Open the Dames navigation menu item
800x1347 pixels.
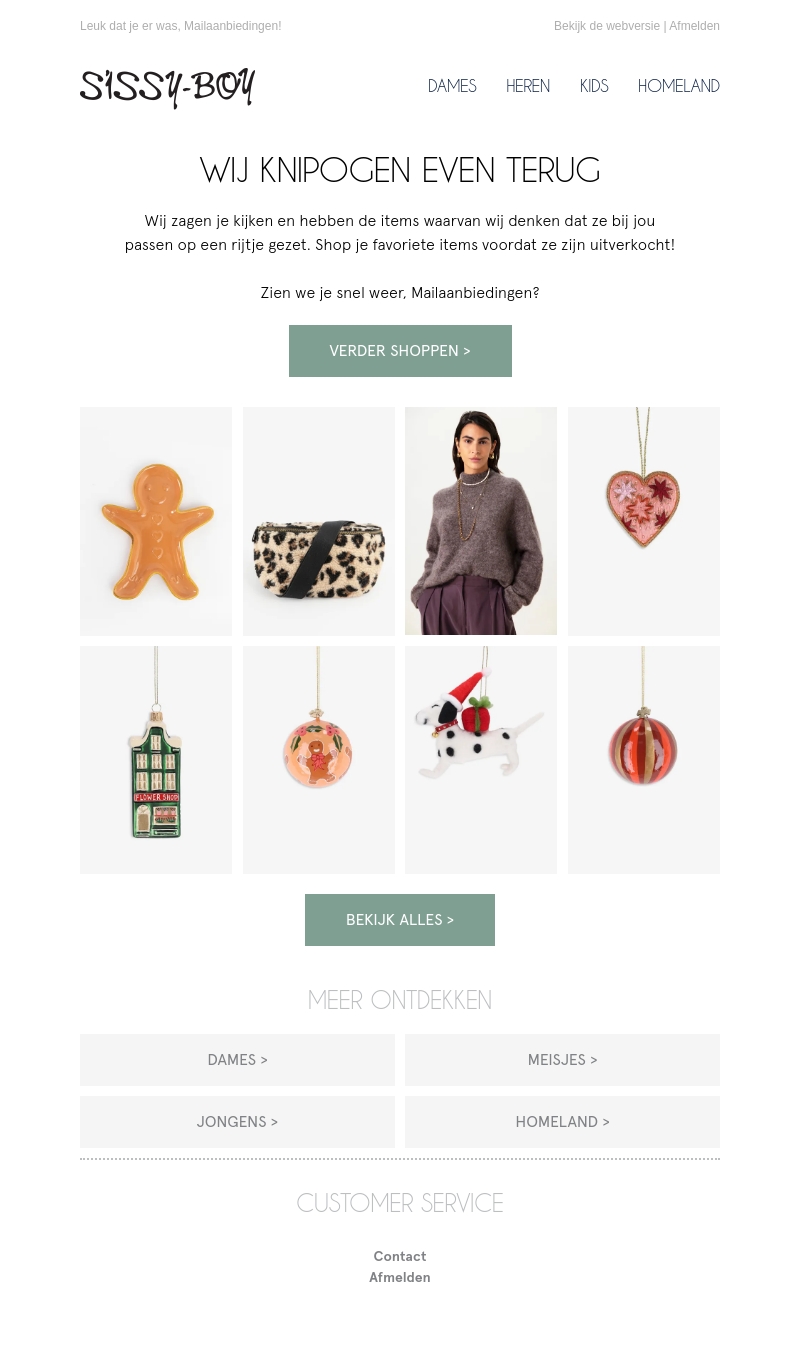[452, 86]
